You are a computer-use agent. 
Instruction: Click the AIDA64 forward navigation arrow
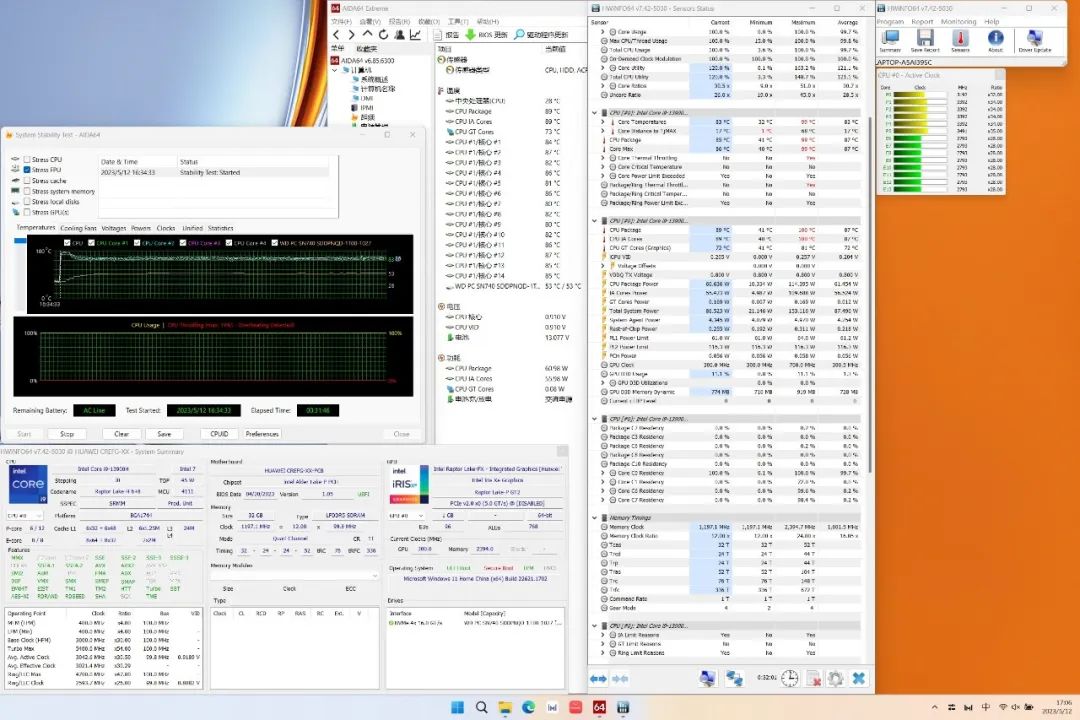coord(351,34)
